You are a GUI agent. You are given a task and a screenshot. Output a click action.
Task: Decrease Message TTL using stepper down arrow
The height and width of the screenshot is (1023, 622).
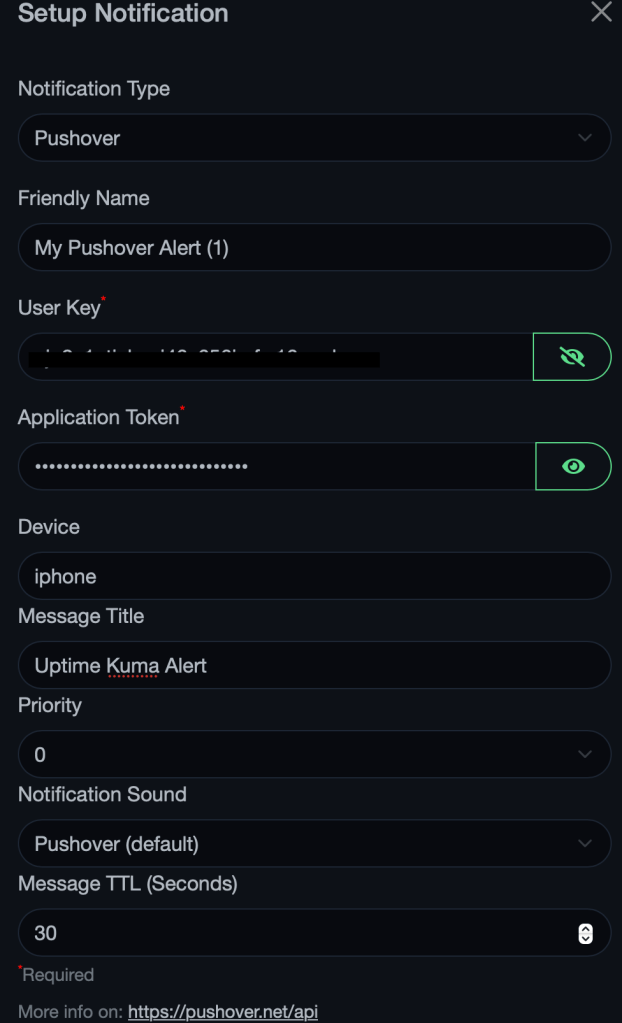[x=586, y=939]
